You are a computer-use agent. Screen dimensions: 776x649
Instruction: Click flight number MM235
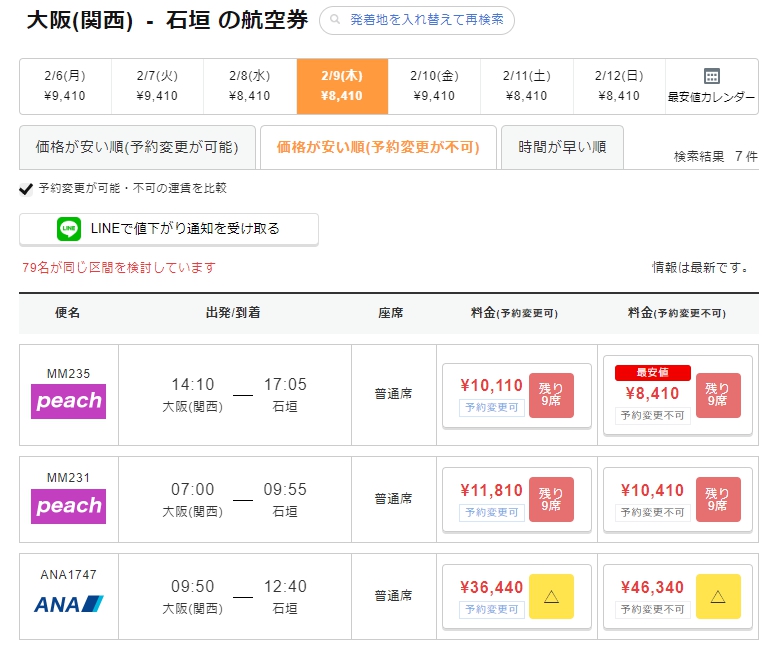coord(68,374)
